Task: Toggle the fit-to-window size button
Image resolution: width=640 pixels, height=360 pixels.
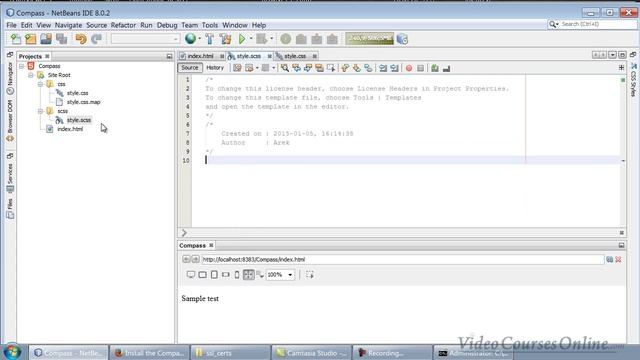Action: click(248, 275)
